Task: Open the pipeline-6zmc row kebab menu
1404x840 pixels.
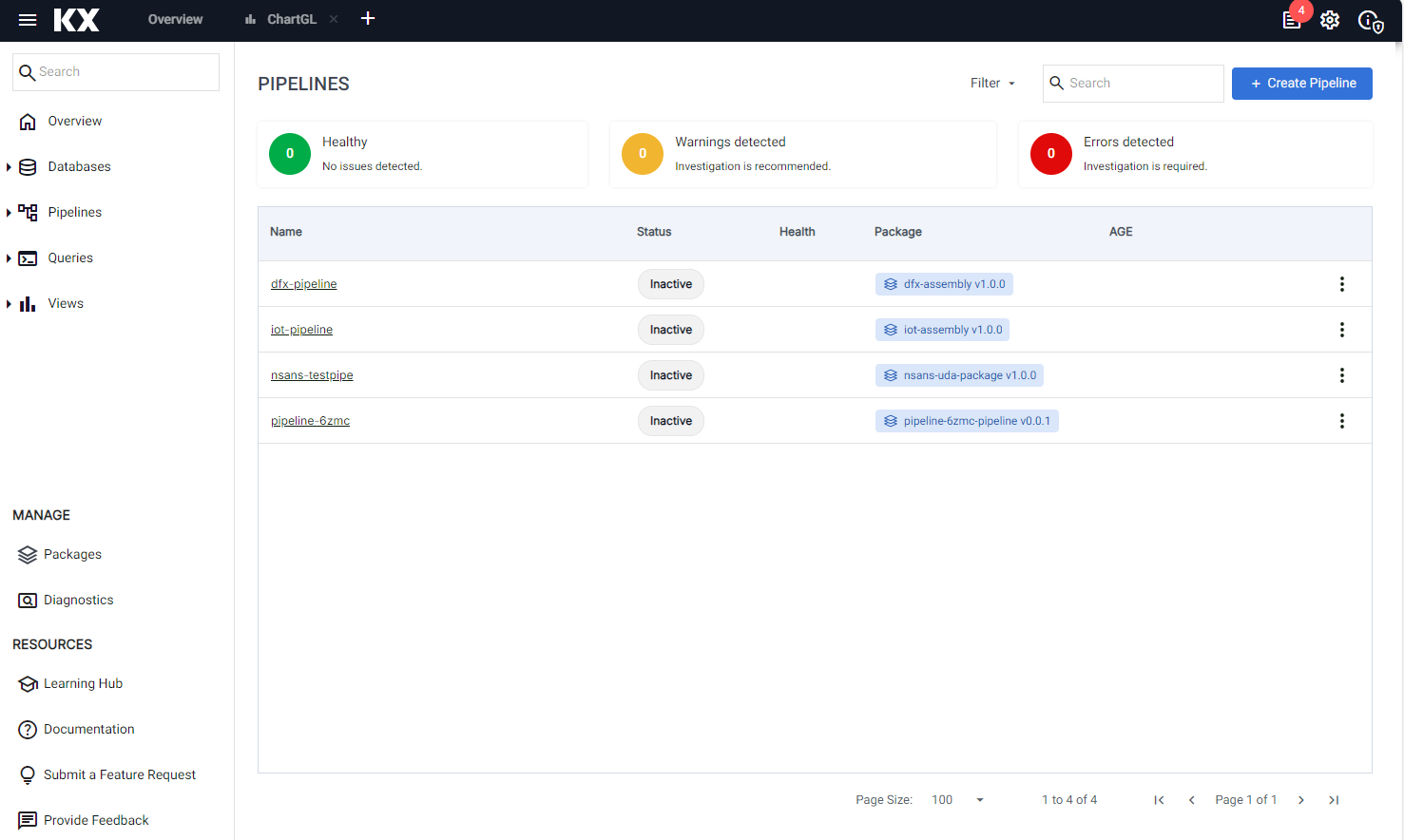Action: (1342, 421)
